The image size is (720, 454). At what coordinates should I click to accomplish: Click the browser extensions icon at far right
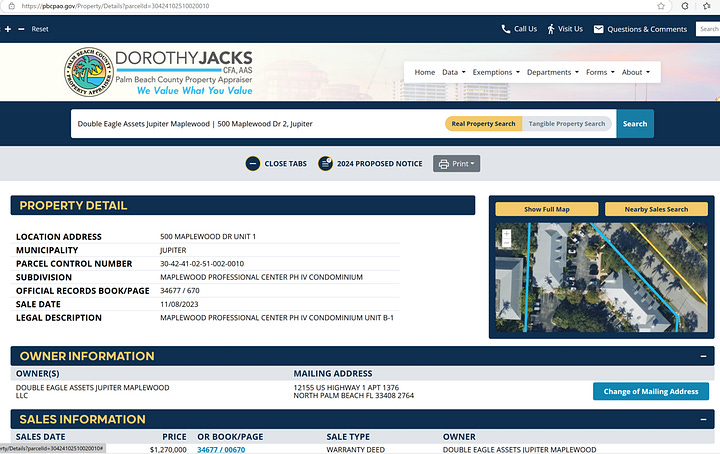tap(707, 6)
